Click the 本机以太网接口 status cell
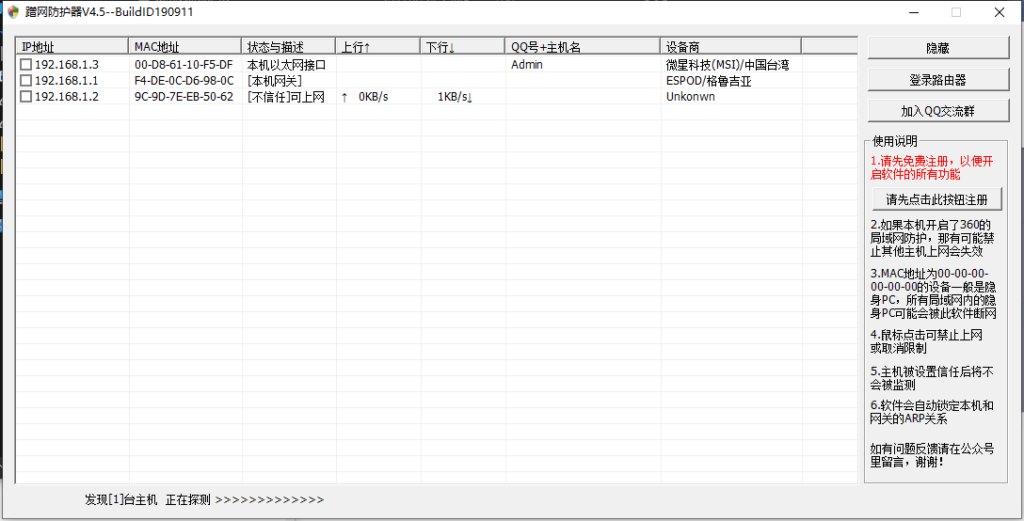The height and width of the screenshot is (521, 1024). (286, 65)
